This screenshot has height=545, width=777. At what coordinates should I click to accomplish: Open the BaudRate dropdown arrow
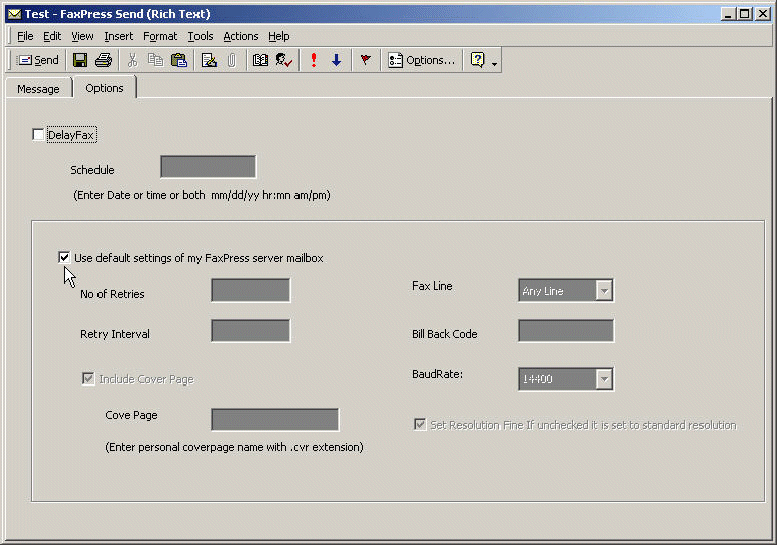[x=604, y=379]
